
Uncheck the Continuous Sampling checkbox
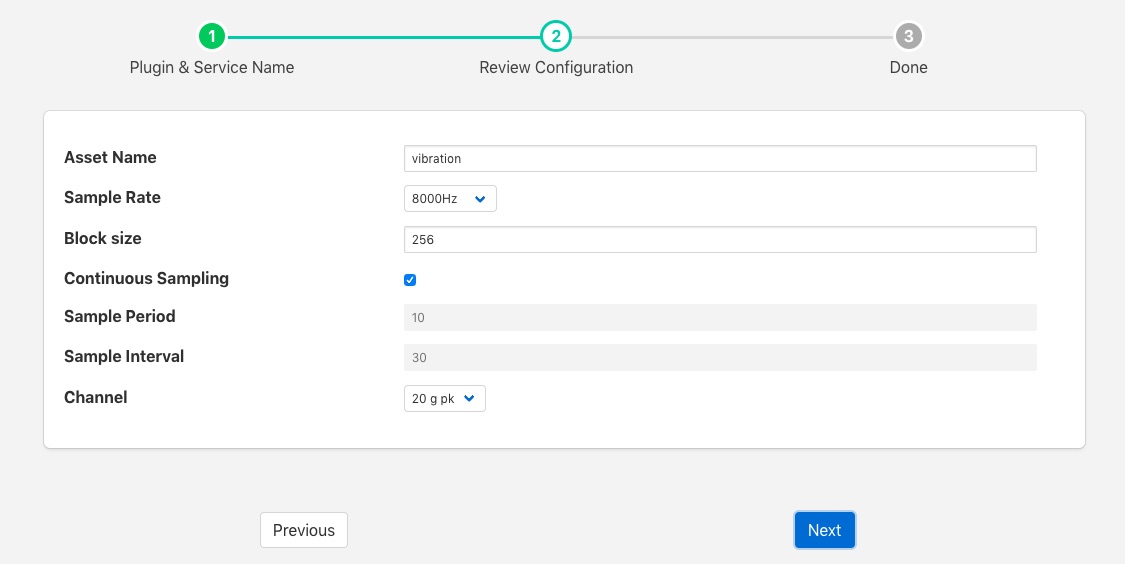[x=410, y=280]
